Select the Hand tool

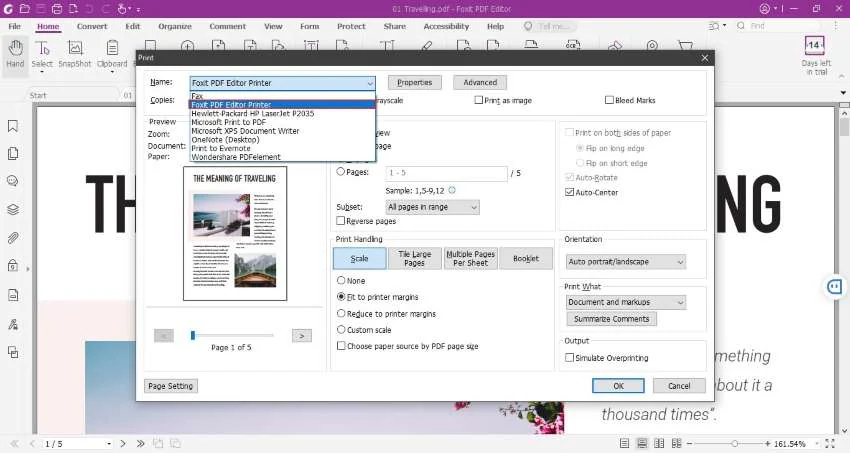15,54
